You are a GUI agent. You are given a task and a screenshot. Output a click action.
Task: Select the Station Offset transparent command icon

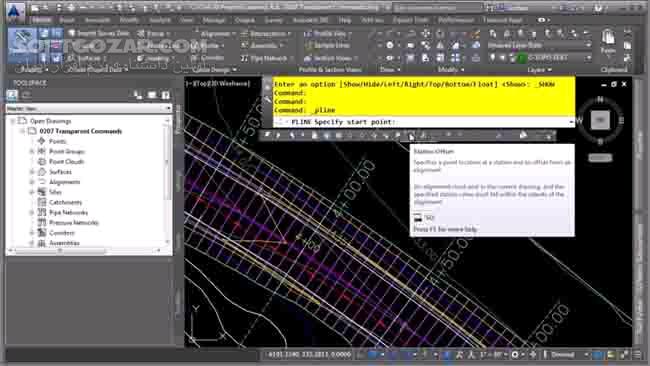410,135
